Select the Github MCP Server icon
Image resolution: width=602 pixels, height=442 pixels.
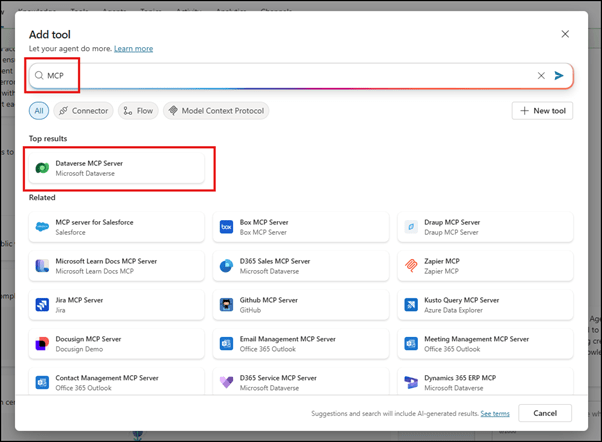click(x=227, y=305)
